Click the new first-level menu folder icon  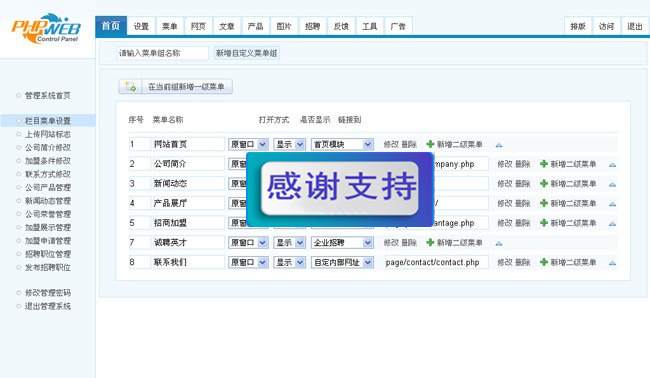point(130,87)
